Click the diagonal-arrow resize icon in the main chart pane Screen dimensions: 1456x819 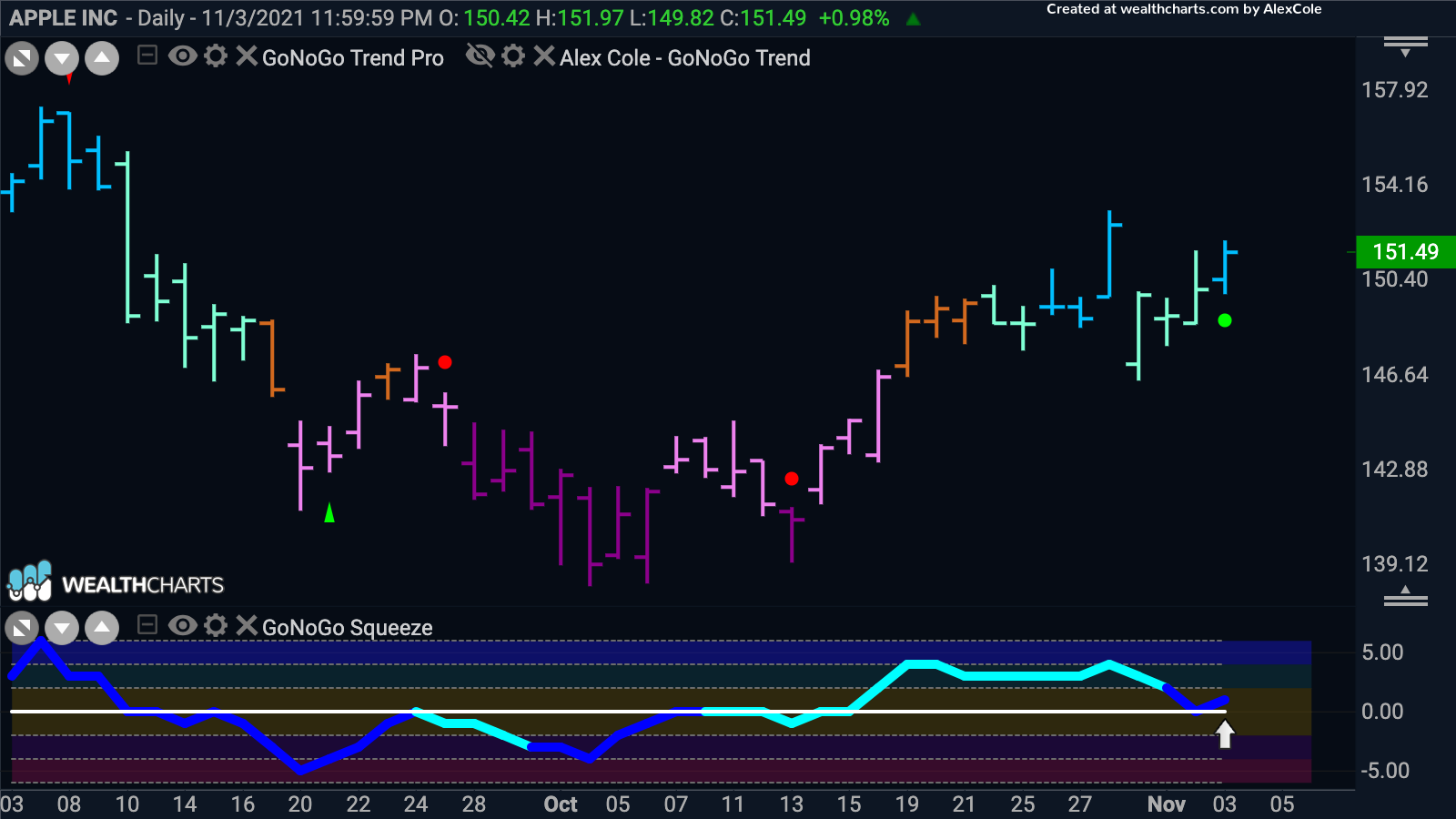coord(22,59)
